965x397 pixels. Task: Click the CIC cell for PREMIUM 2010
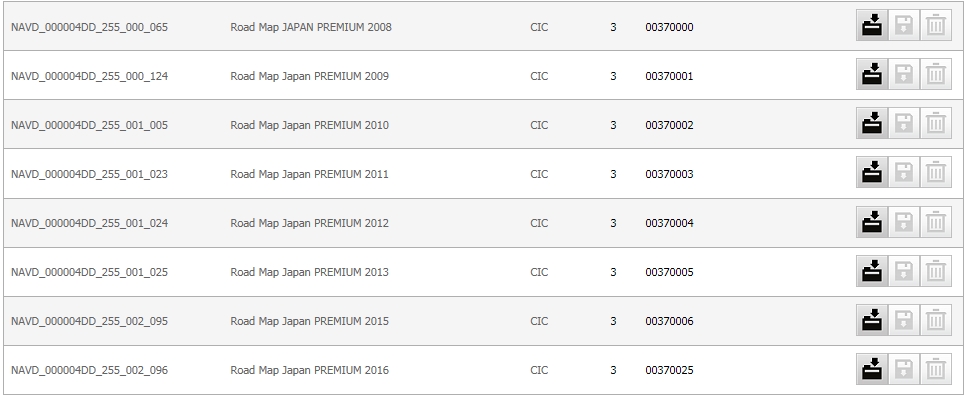tap(539, 125)
